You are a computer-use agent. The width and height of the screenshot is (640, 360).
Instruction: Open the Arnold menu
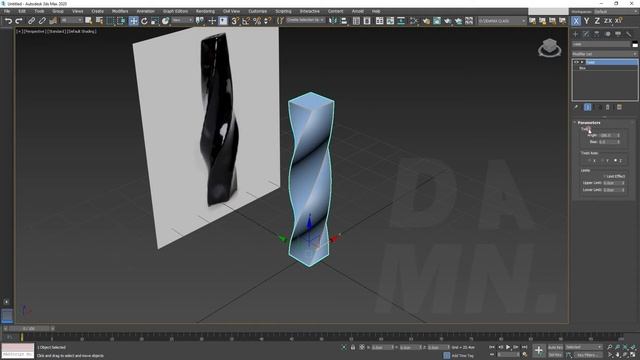coord(358,11)
